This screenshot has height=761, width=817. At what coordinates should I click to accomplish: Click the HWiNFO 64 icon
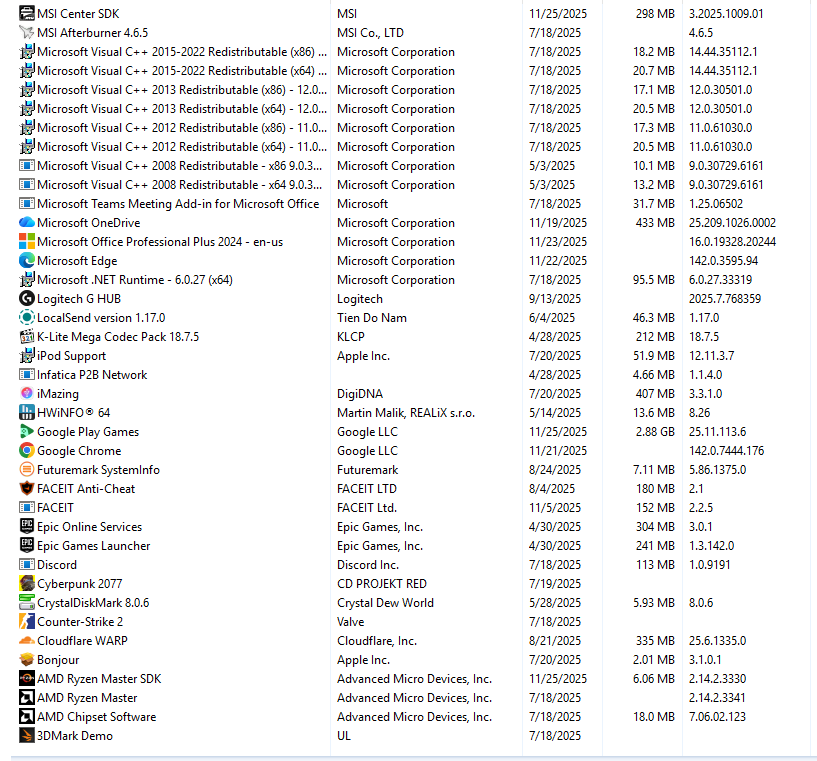27,413
